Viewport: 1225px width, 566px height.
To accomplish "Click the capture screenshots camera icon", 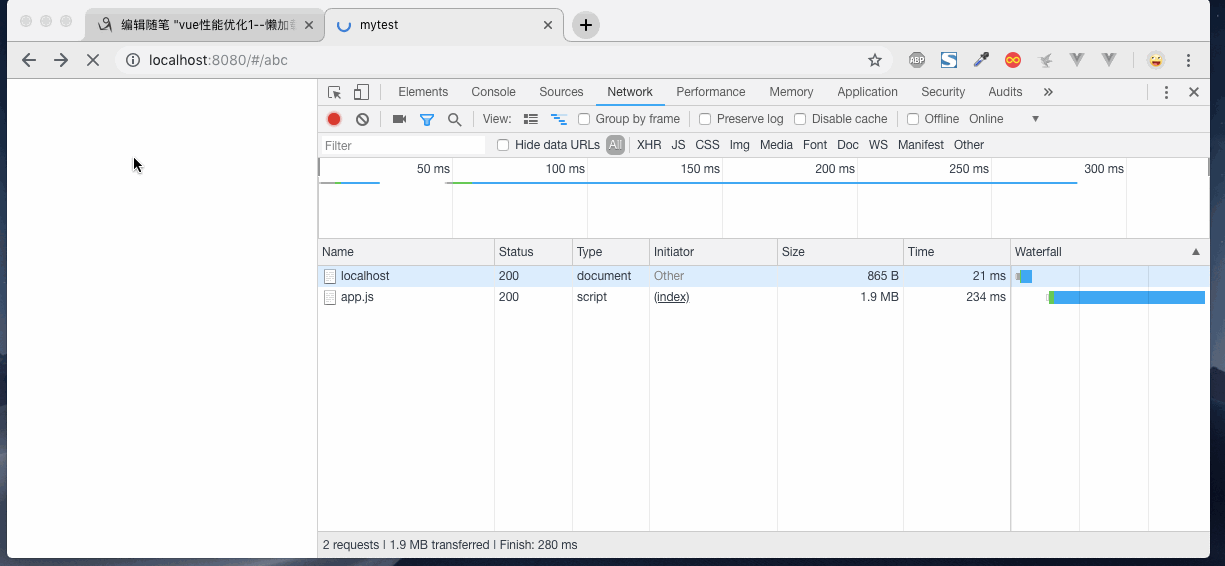I will (399, 119).
